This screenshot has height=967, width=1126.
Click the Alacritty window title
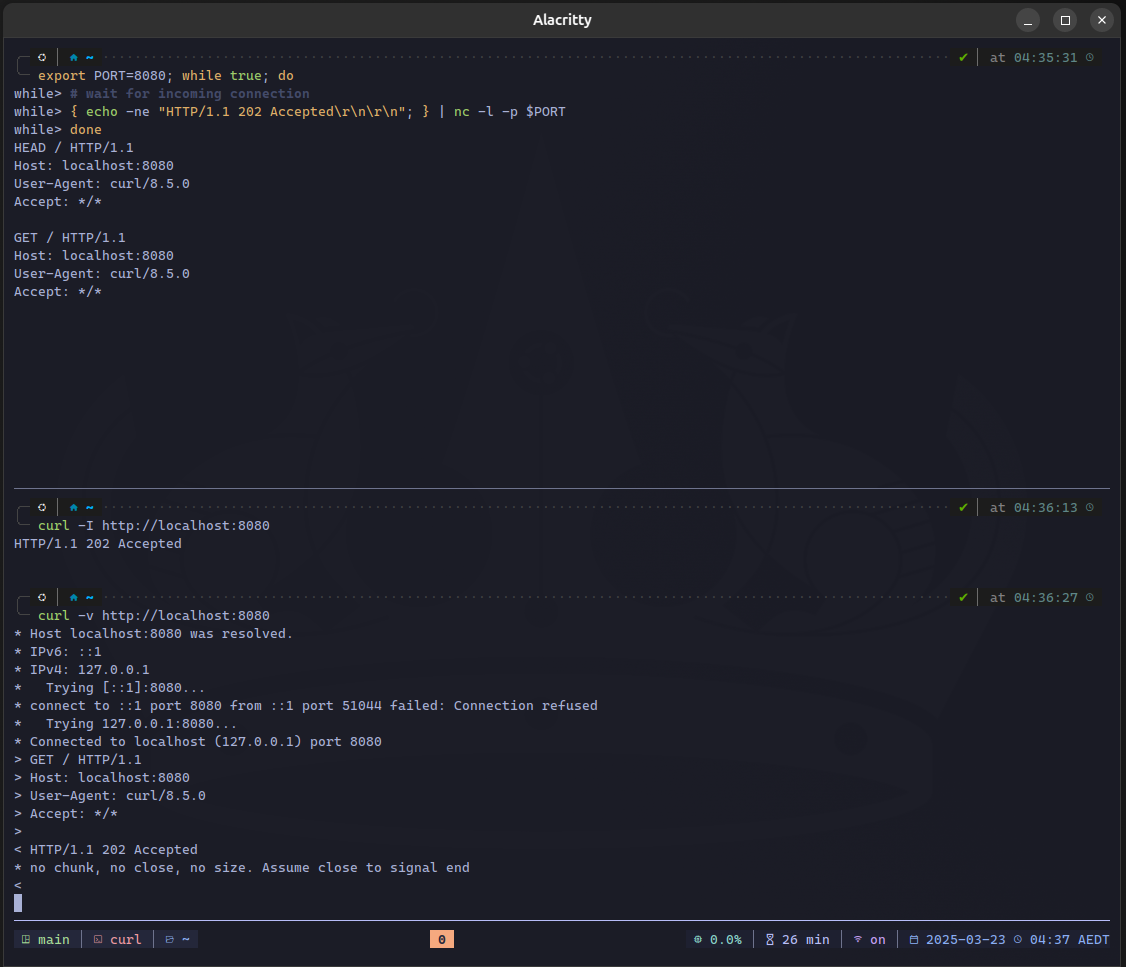click(x=562, y=20)
